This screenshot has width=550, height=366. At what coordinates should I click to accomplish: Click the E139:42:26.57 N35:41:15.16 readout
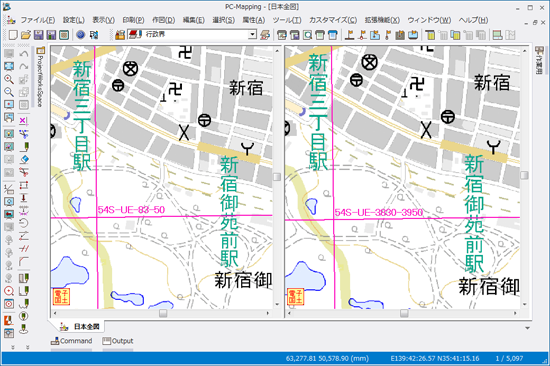click(x=435, y=359)
